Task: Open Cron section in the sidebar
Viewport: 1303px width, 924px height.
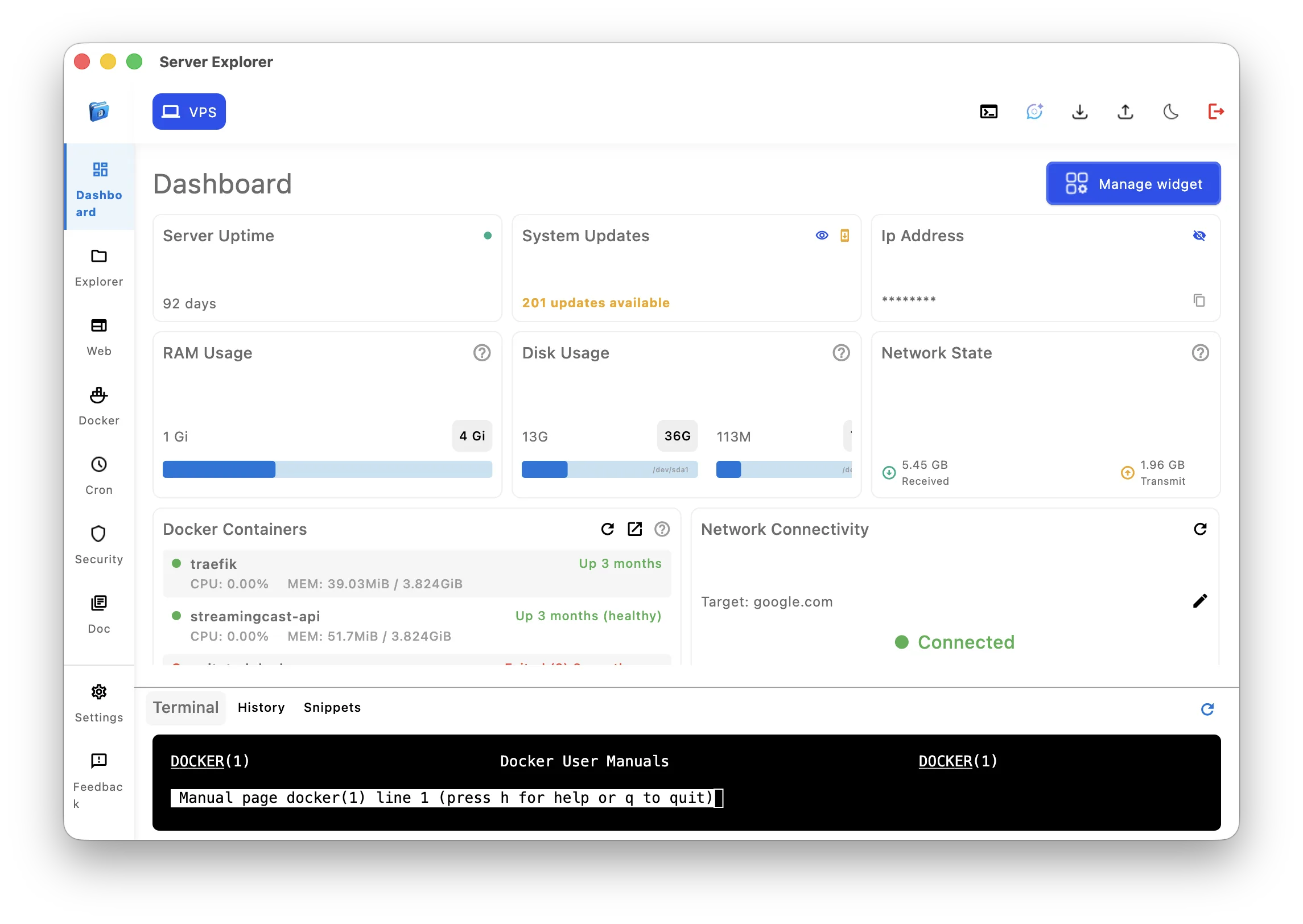Action: (x=99, y=476)
